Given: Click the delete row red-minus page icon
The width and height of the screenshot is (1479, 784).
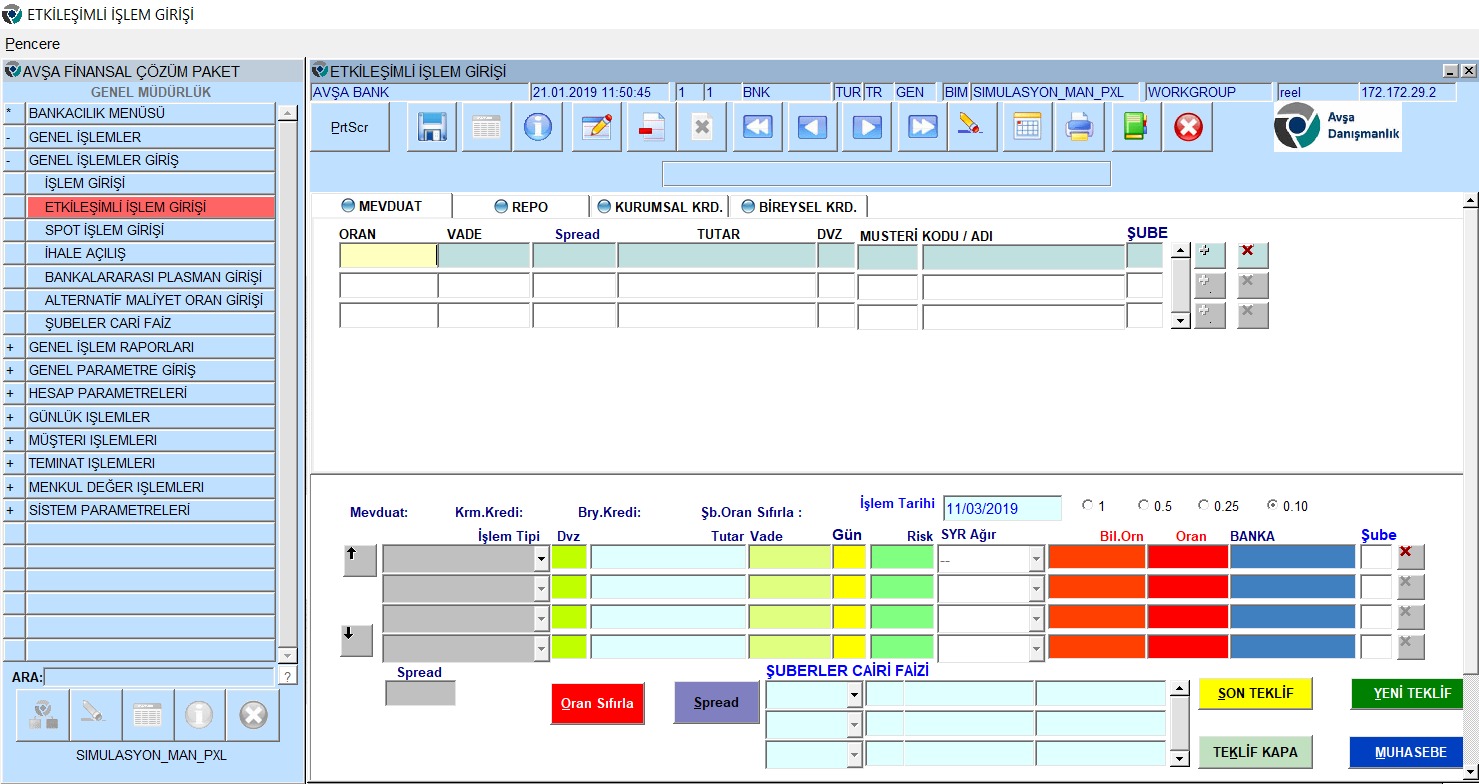Looking at the screenshot, I should point(651,127).
